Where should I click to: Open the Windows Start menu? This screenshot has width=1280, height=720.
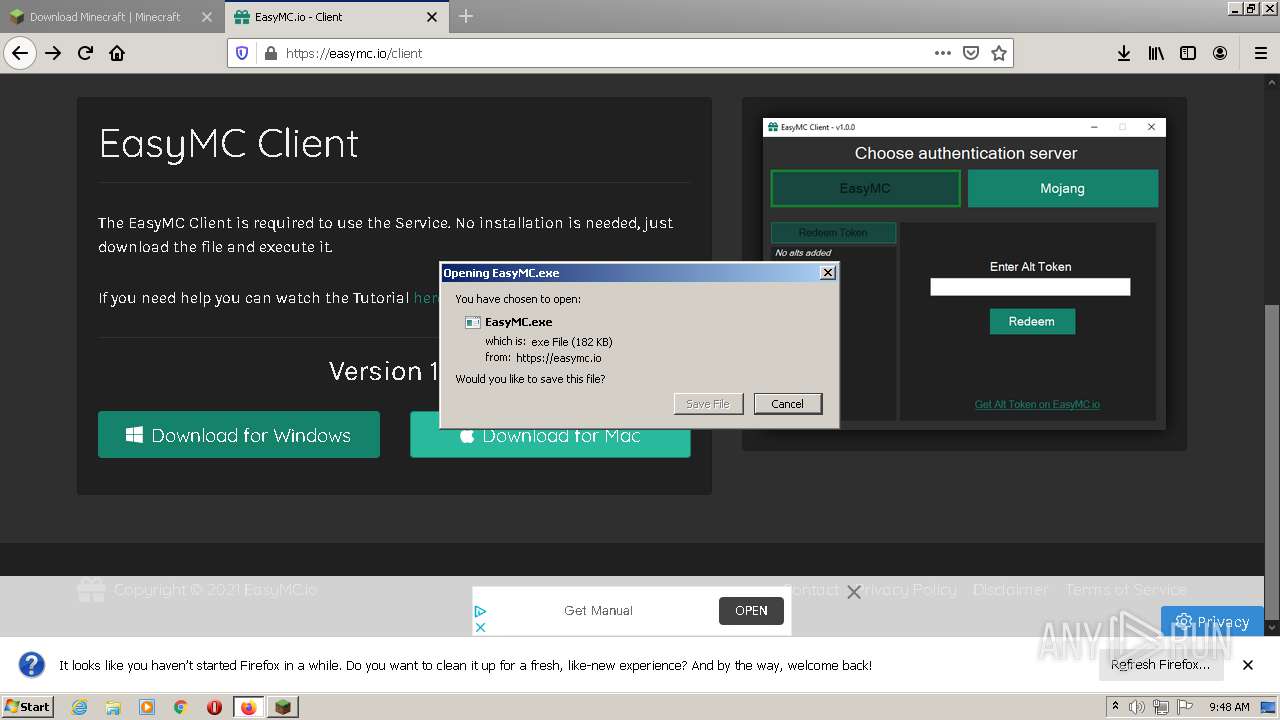click(x=28, y=707)
